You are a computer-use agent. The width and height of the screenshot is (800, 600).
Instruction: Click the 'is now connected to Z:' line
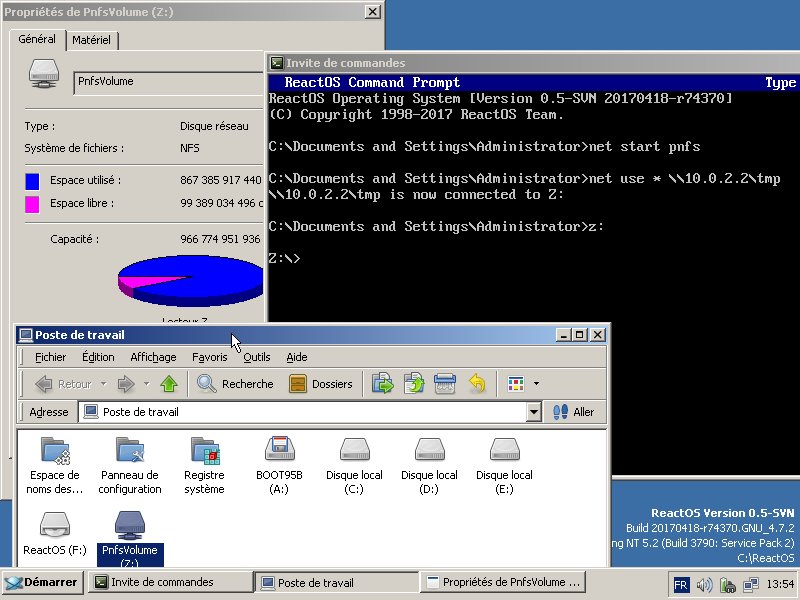[x=416, y=194]
